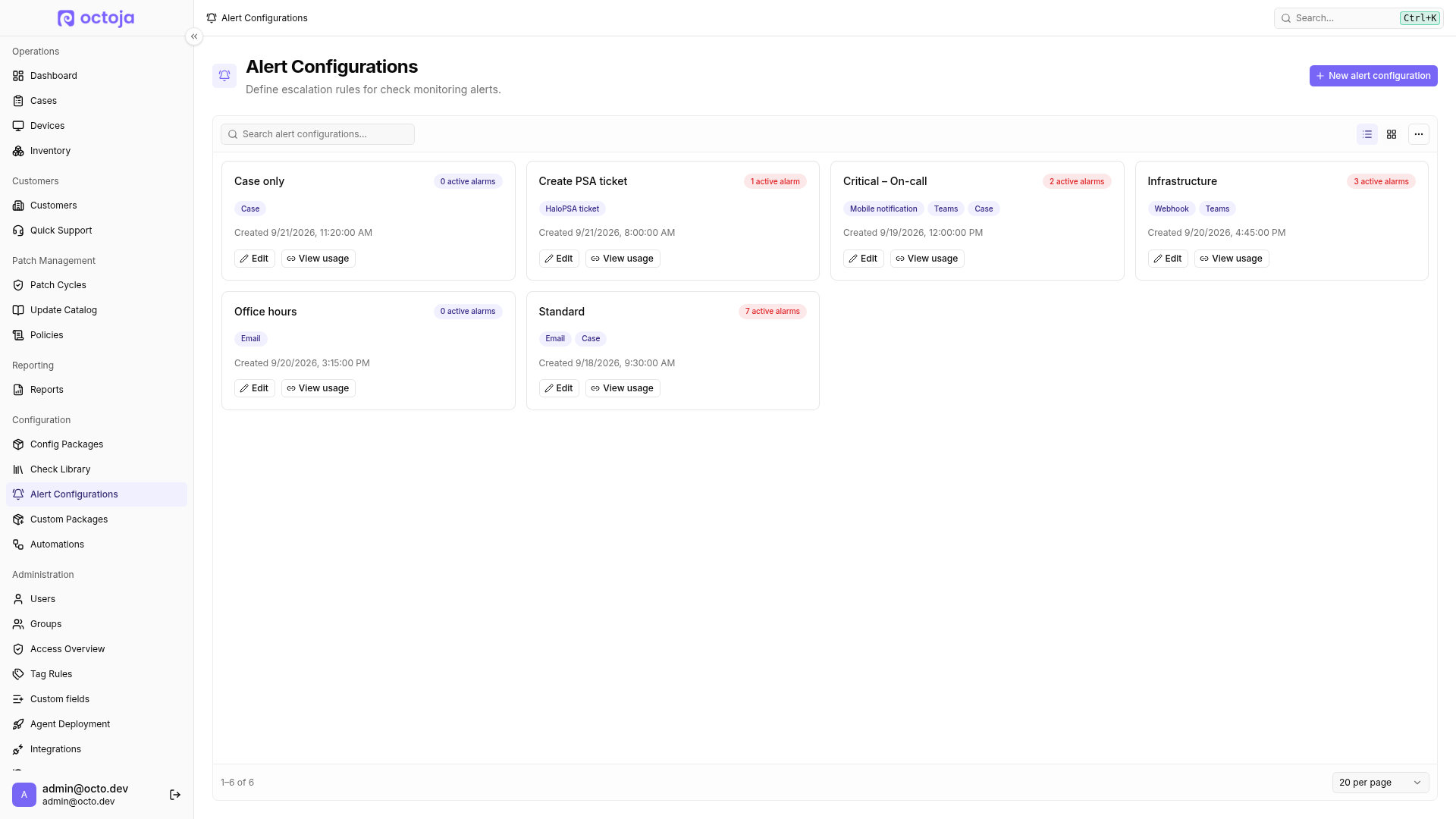Image resolution: width=1456 pixels, height=819 pixels.
Task: Click the admin avatar badge
Action: (x=24, y=795)
